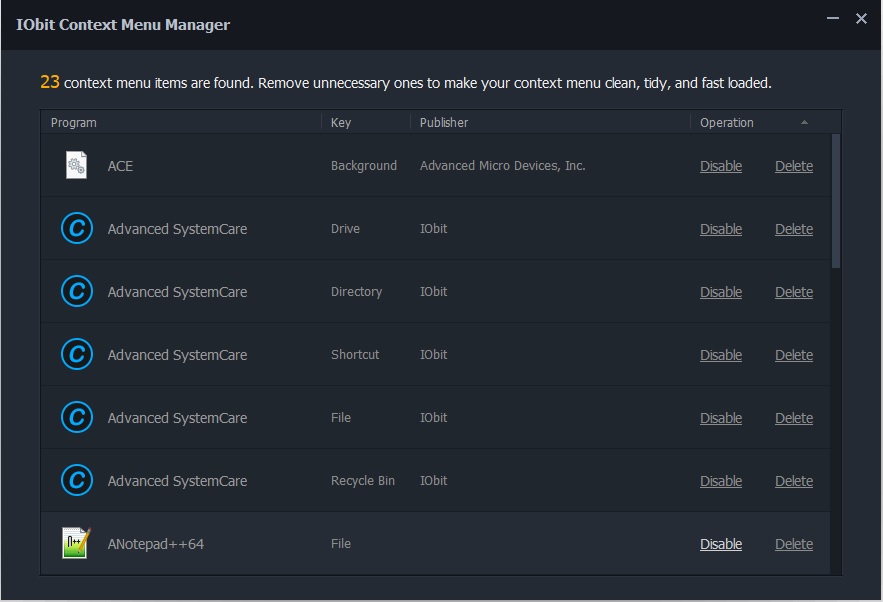
Task: Click the Advanced SystemCare icon in Directory row
Action: pyautogui.click(x=77, y=291)
